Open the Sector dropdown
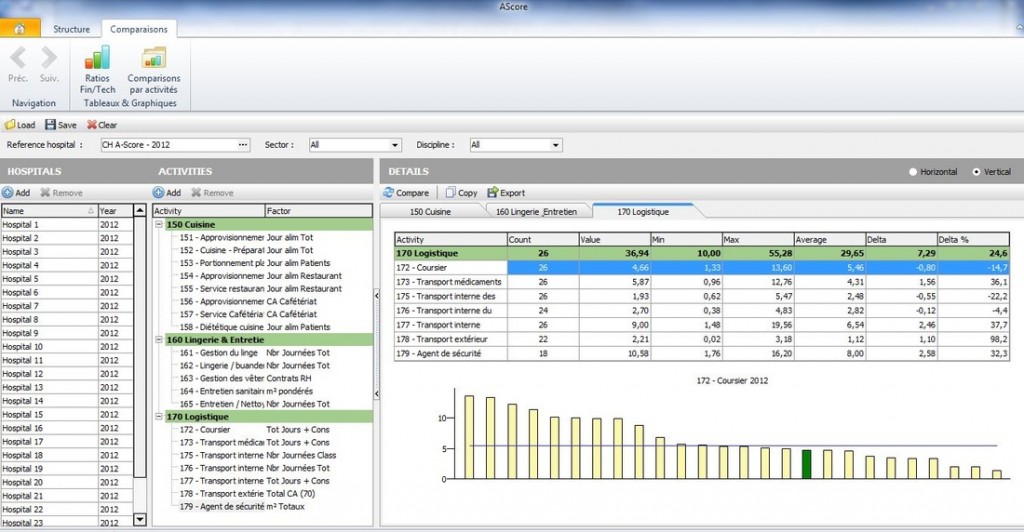This screenshot has width=1024, height=532. click(394, 145)
